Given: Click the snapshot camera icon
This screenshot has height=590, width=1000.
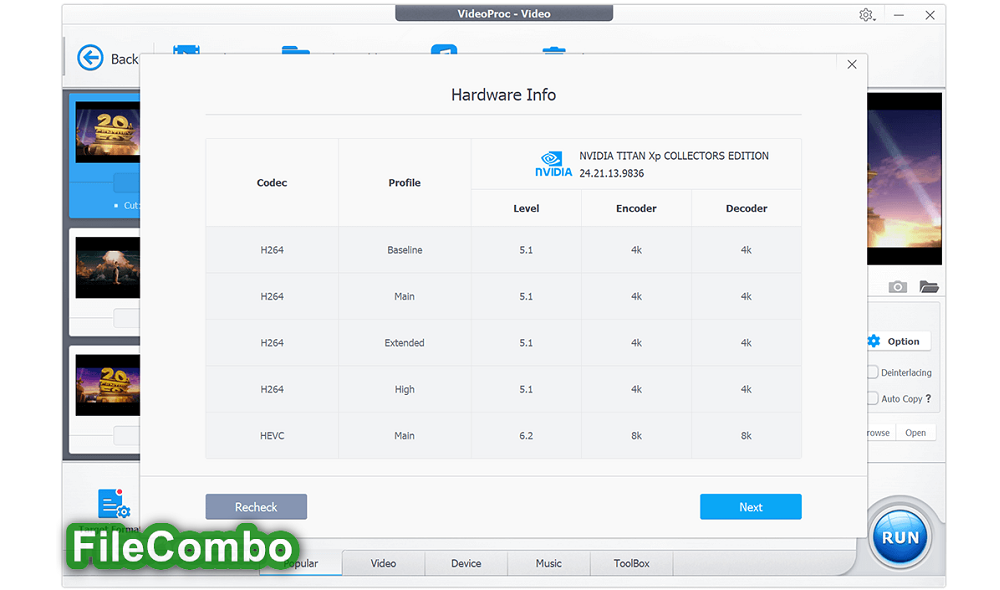Looking at the screenshot, I should point(897,286).
